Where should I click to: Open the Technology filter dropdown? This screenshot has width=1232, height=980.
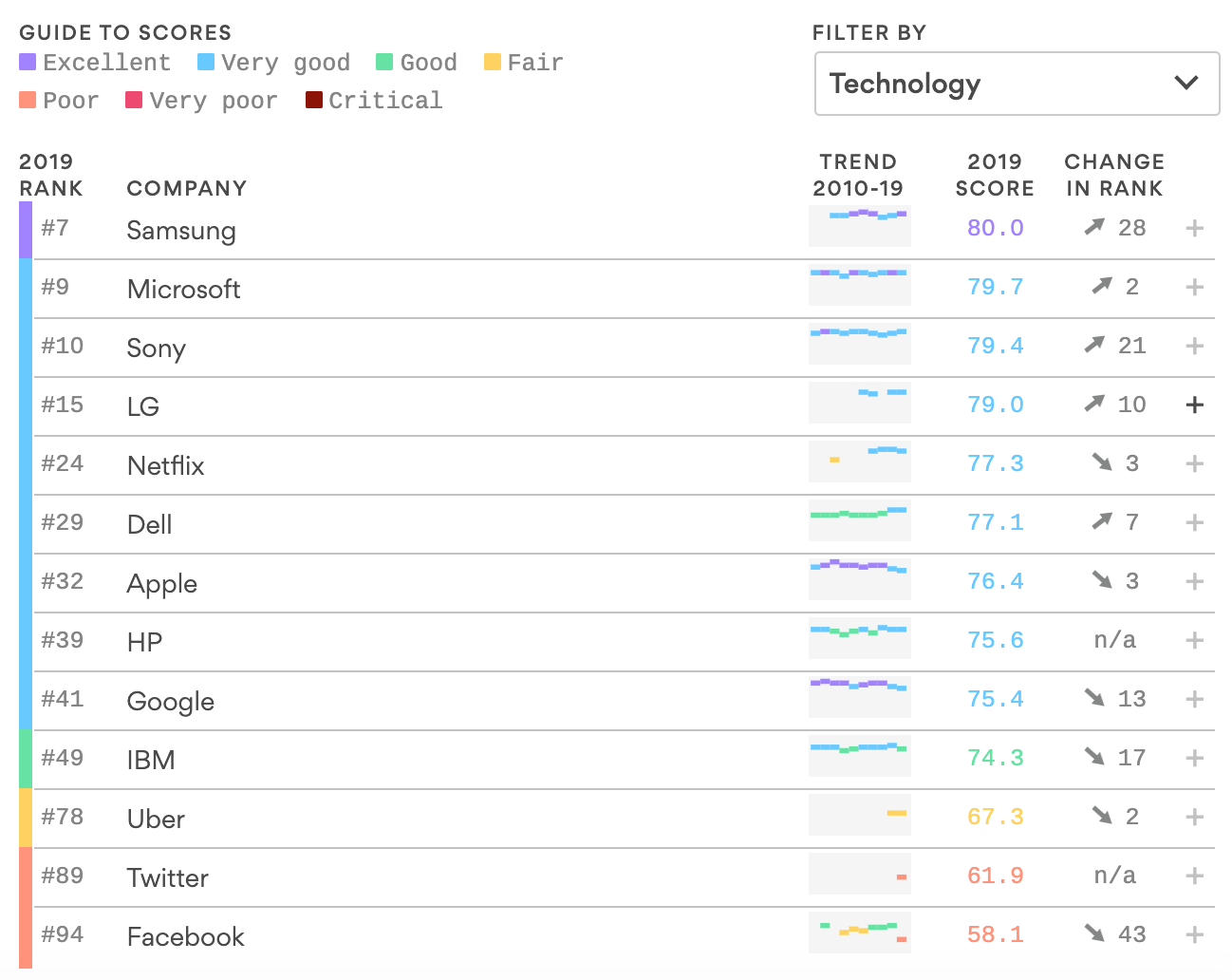coord(1017,84)
